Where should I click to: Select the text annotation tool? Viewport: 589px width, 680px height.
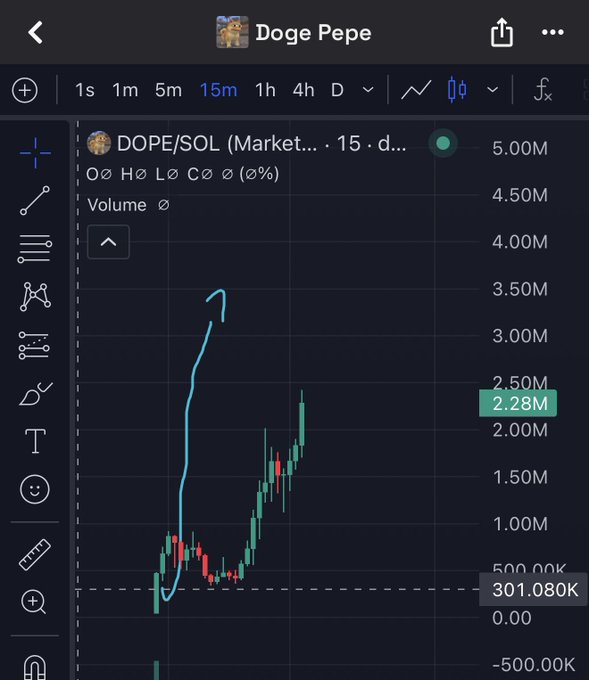coord(35,441)
